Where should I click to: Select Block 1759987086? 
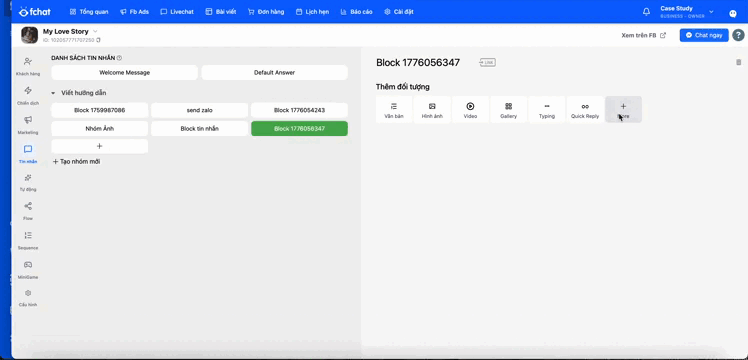click(x=100, y=110)
